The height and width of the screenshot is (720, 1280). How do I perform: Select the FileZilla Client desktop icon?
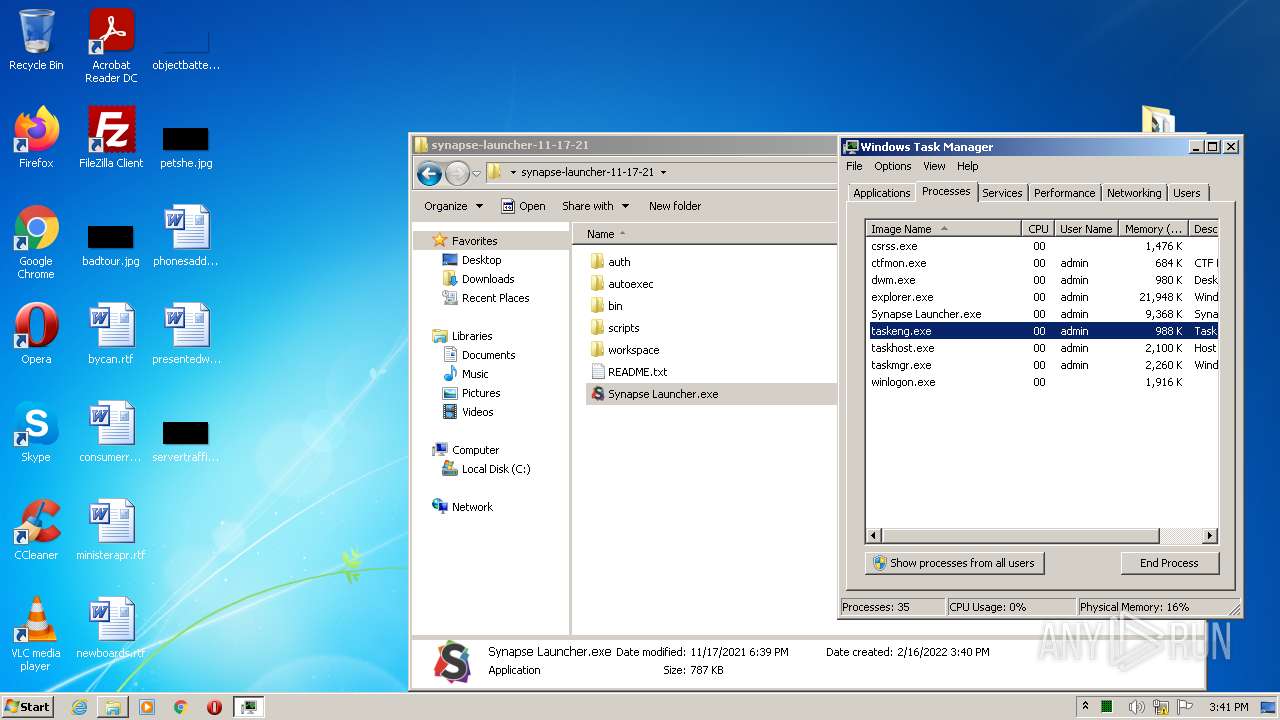tap(111, 138)
